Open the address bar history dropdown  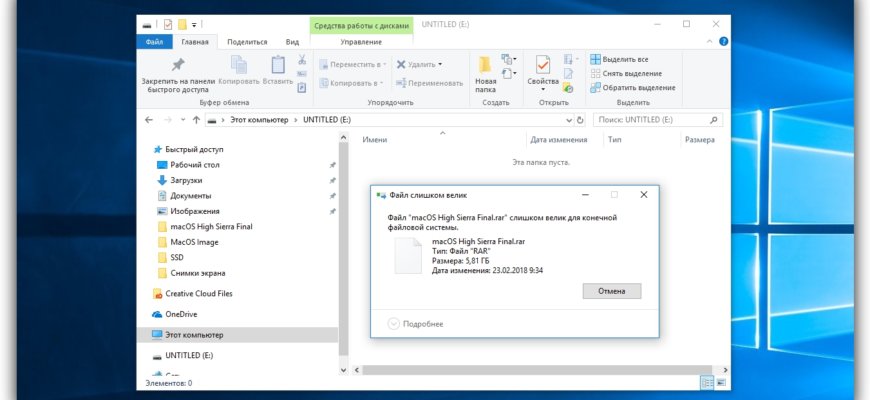(x=569, y=120)
